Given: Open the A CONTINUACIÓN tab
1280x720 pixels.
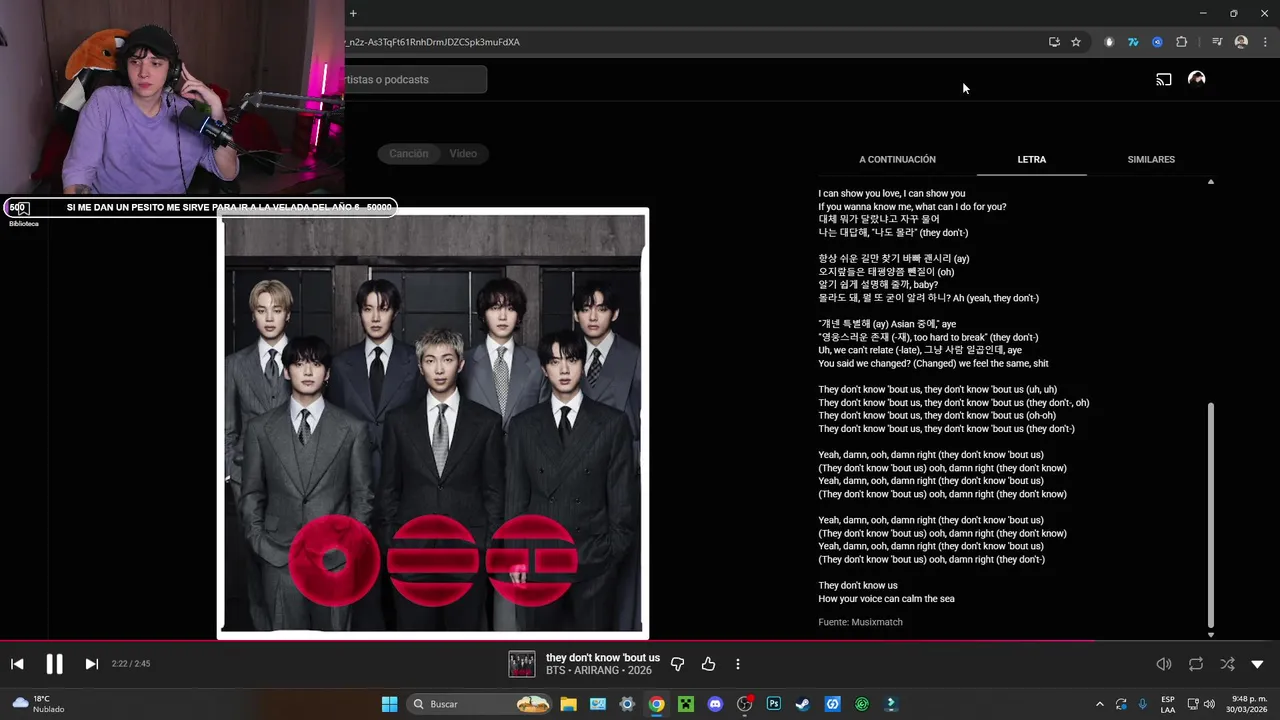Looking at the screenshot, I should coord(897,159).
